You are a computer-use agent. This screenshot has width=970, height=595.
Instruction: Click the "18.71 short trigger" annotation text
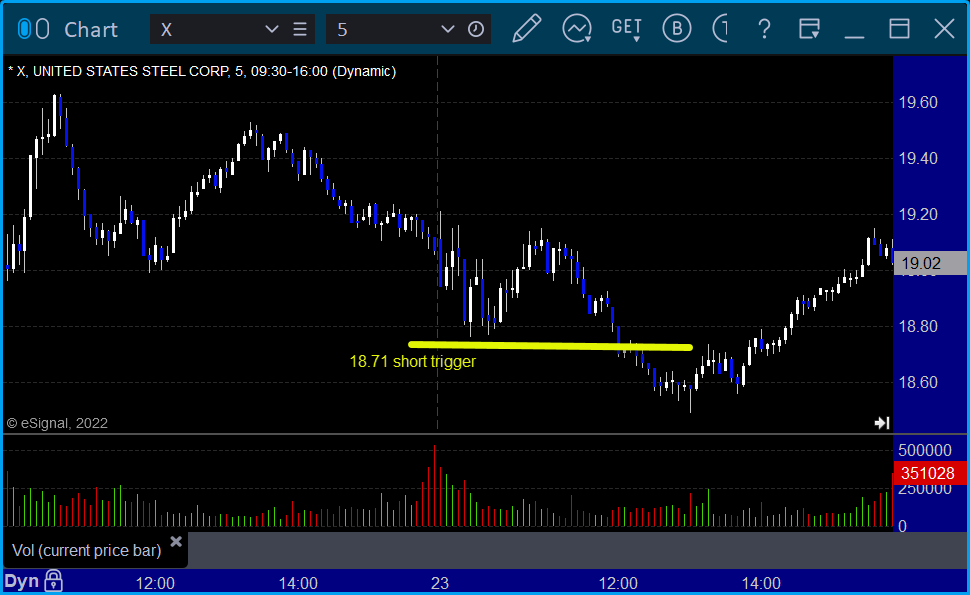pyautogui.click(x=413, y=361)
